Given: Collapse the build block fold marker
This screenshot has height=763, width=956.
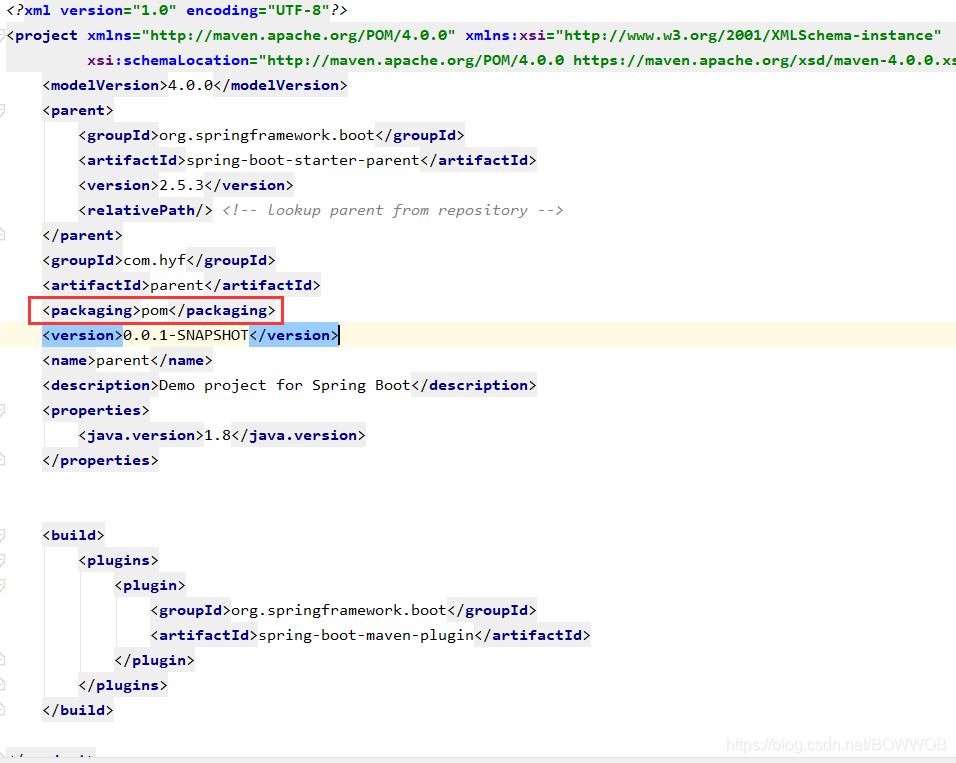Looking at the screenshot, I should coord(2,536).
